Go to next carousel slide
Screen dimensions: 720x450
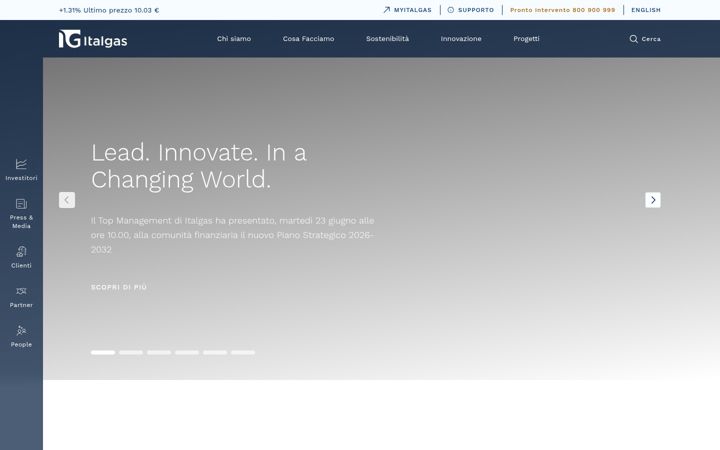[x=653, y=200]
